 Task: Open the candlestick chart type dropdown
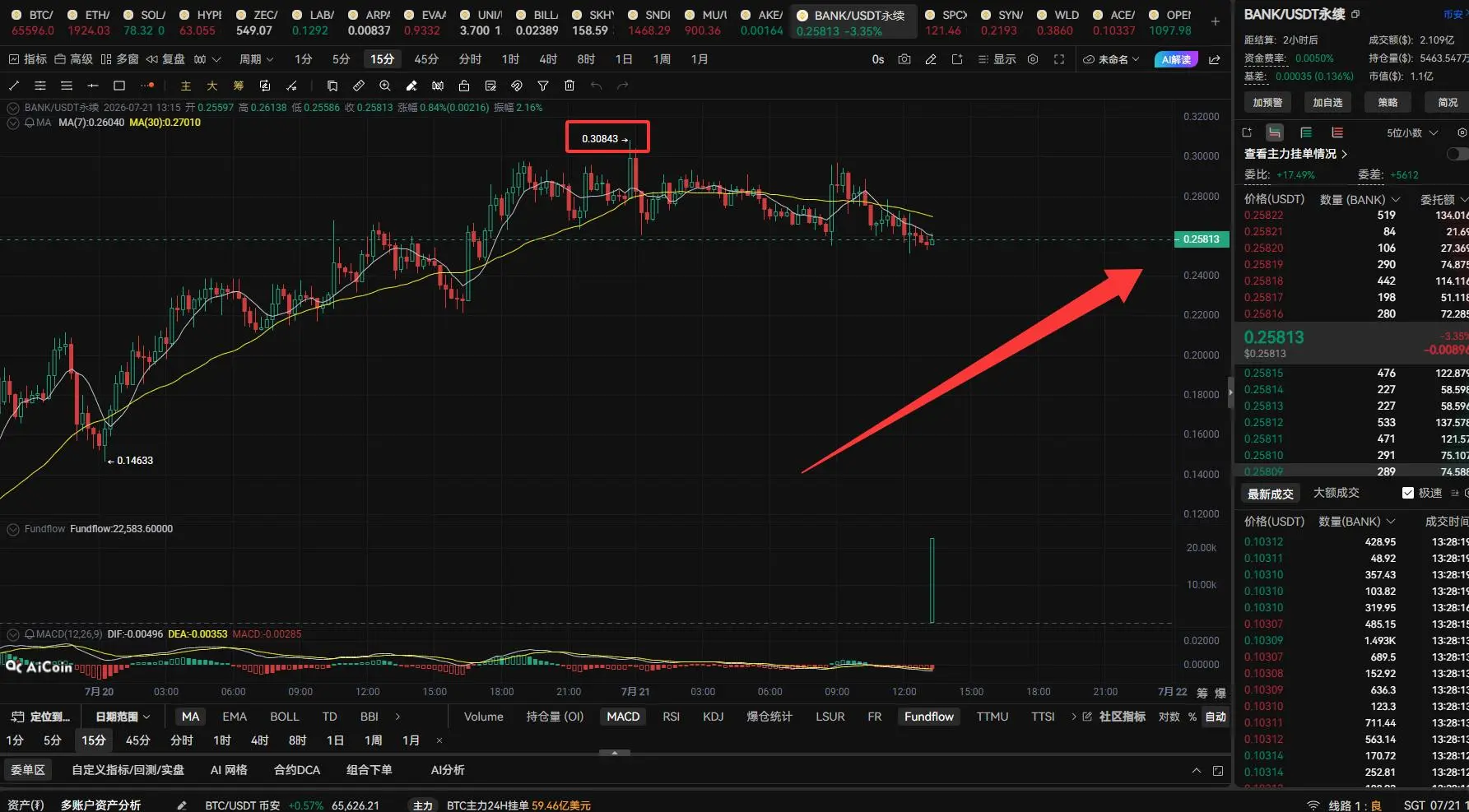click(x=207, y=59)
